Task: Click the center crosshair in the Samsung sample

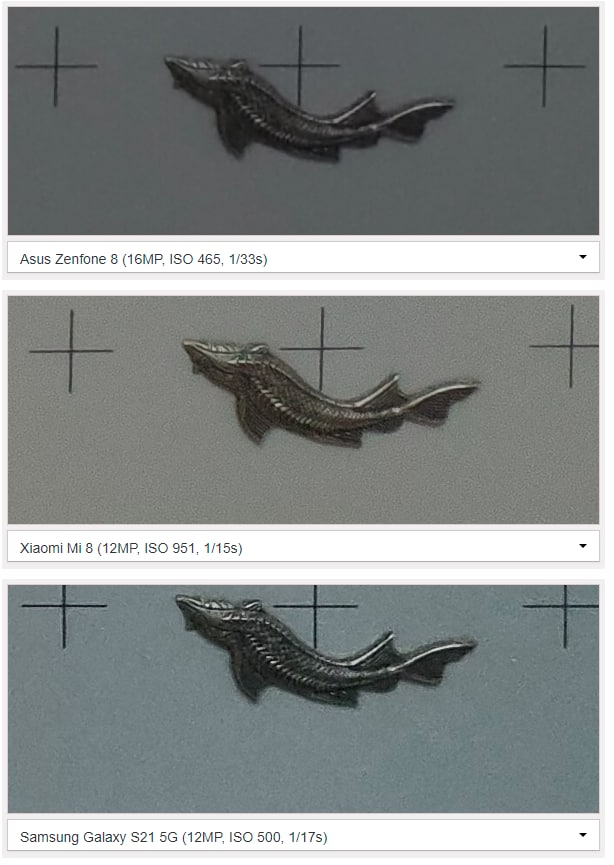Action: point(315,606)
